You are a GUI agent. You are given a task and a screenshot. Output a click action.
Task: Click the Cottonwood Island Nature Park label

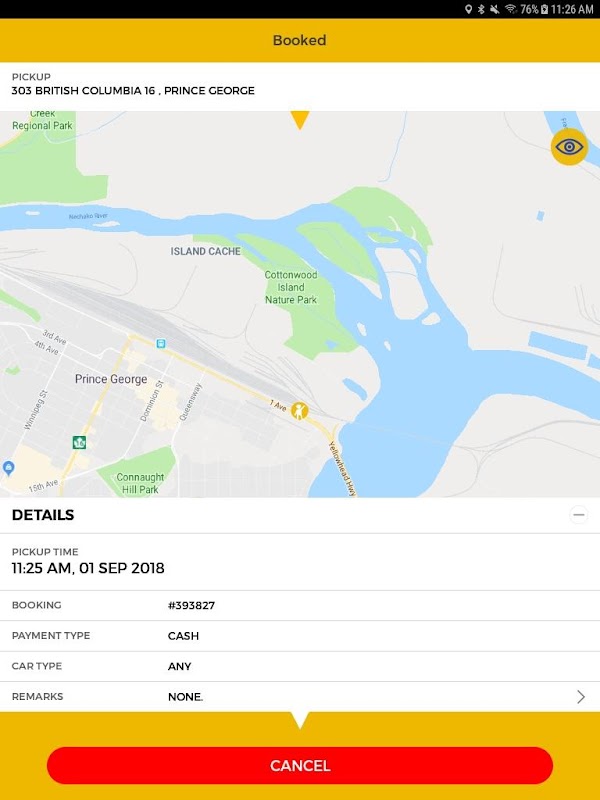click(291, 287)
